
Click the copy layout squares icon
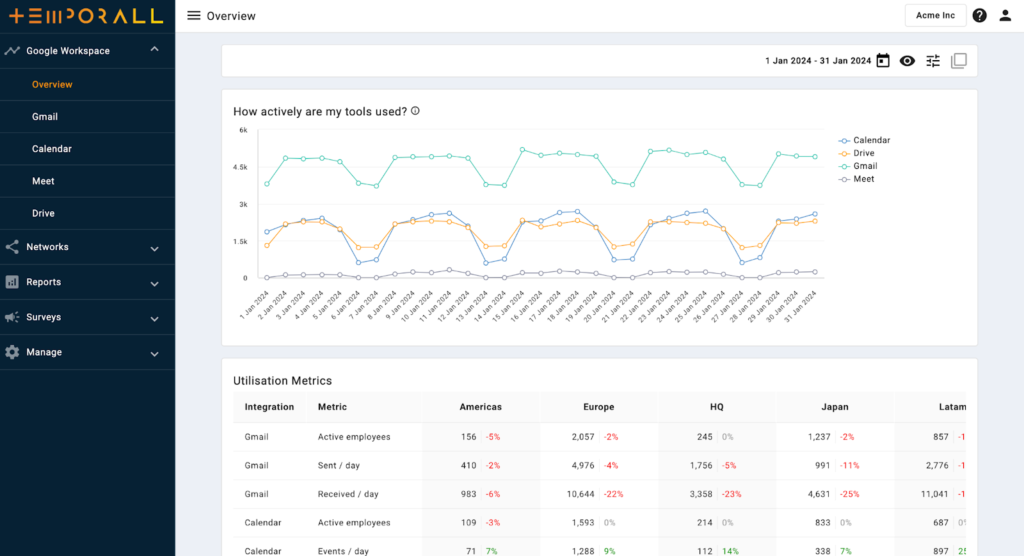point(959,61)
